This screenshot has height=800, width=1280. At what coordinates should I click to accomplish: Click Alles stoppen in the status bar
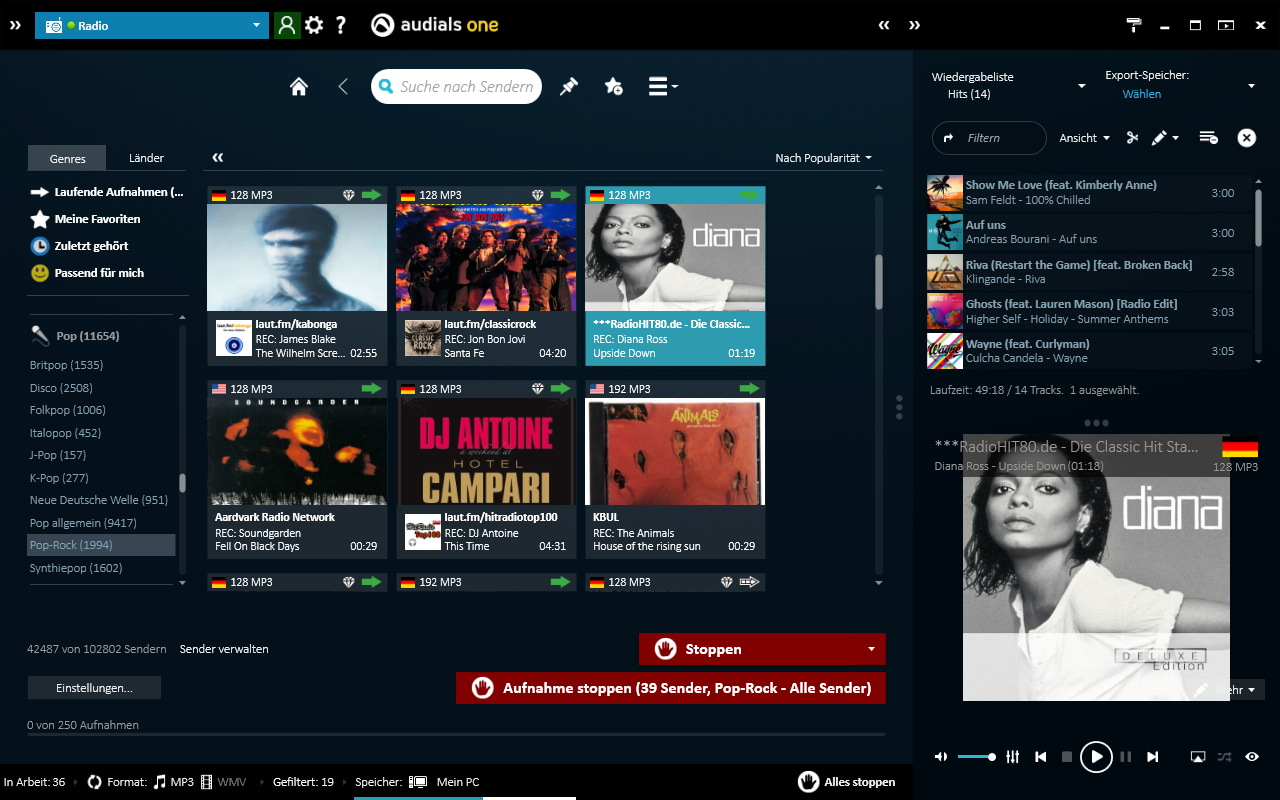[x=847, y=782]
